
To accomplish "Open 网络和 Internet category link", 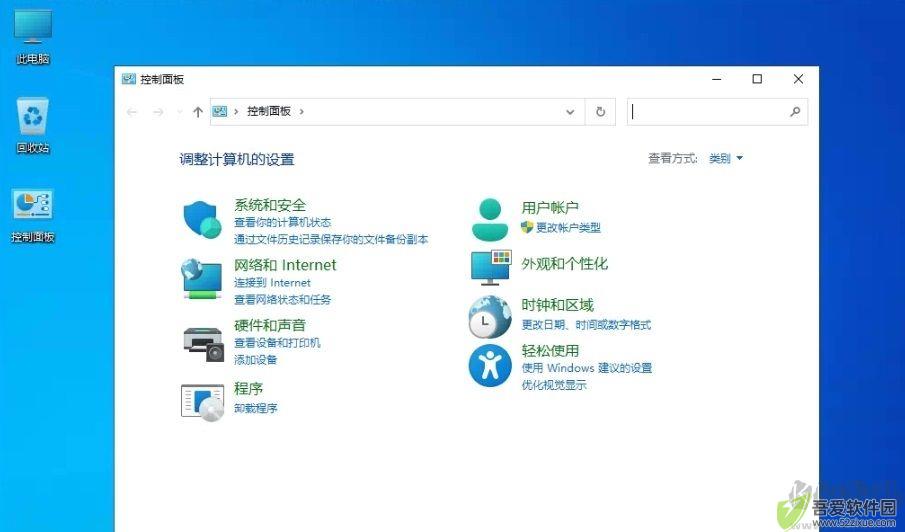I will pos(285,265).
